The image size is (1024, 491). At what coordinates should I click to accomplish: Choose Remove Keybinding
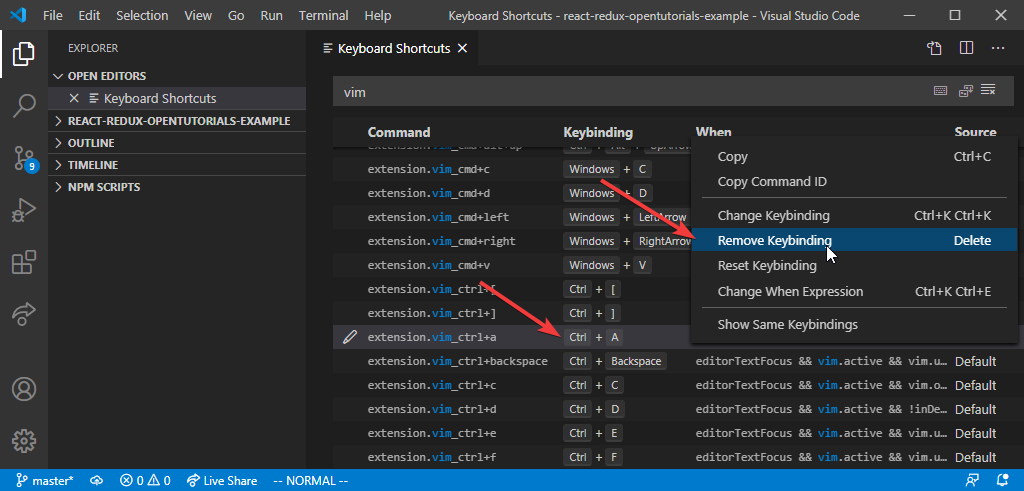[x=854, y=240]
